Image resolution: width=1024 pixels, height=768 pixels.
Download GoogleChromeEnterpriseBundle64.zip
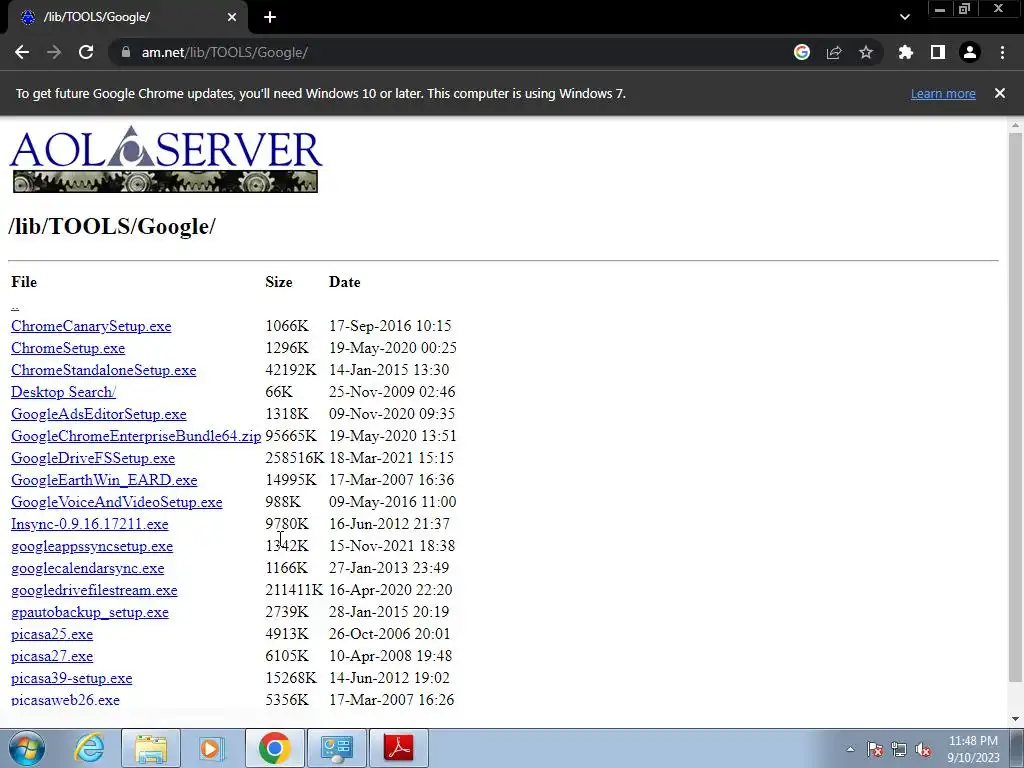136,436
